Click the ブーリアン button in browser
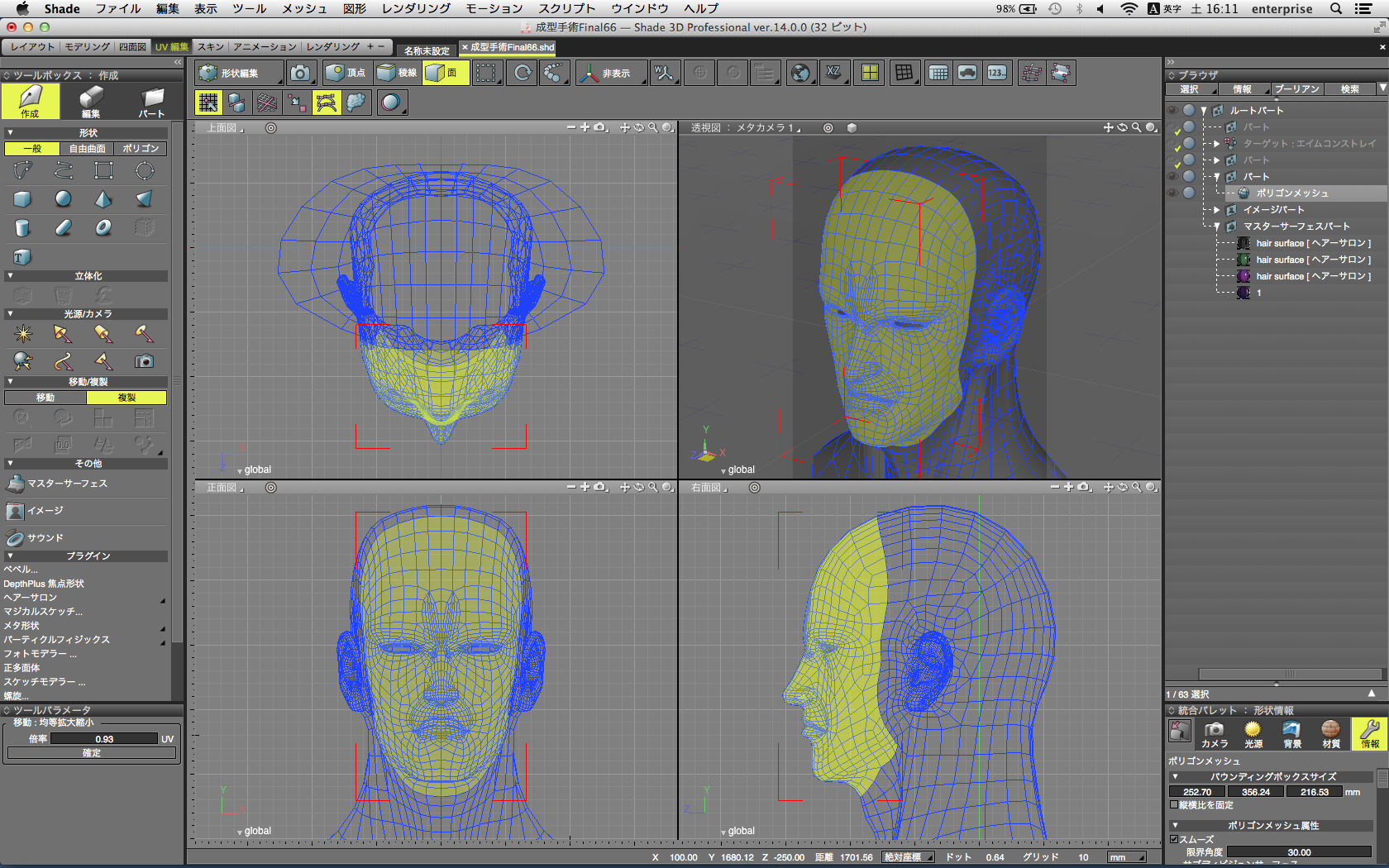 [x=1296, y=89]
